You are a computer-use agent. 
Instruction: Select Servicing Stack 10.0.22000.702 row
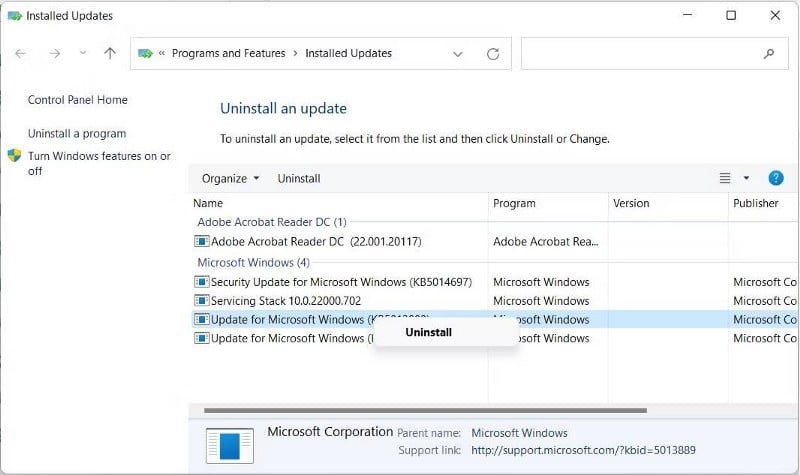pyautogui.click(x=286, y=301)
